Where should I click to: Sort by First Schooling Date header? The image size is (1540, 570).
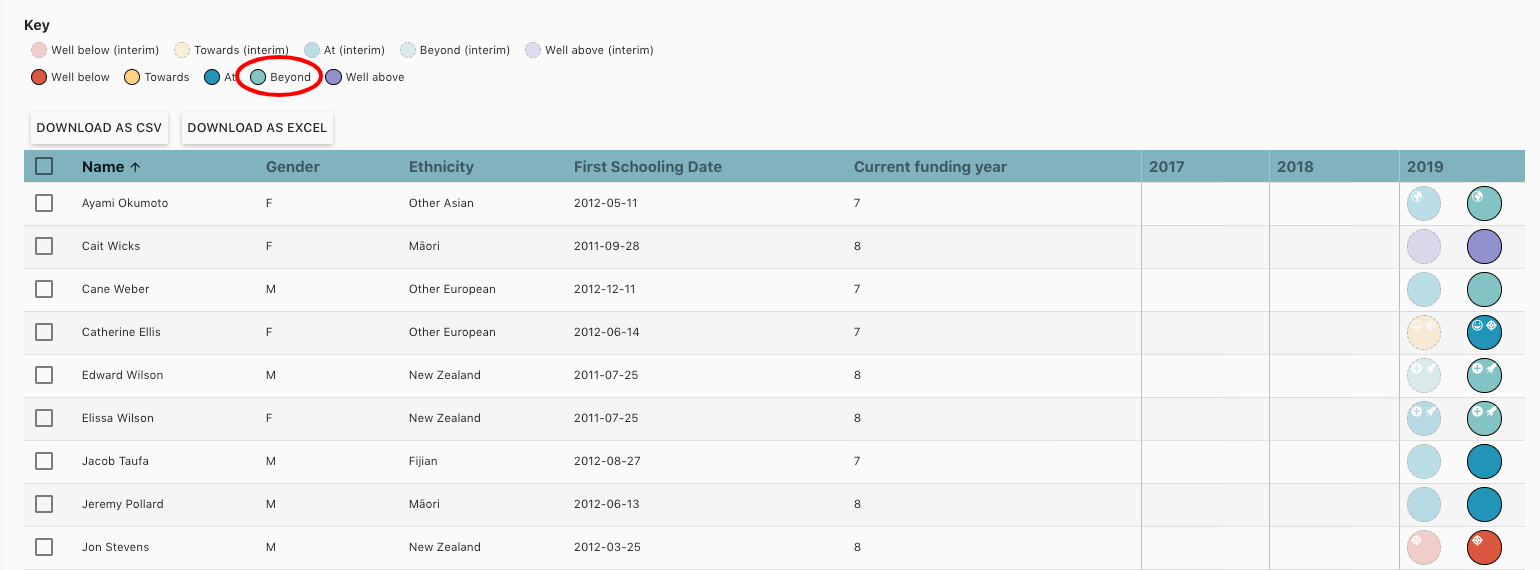(x=647, y=167)
